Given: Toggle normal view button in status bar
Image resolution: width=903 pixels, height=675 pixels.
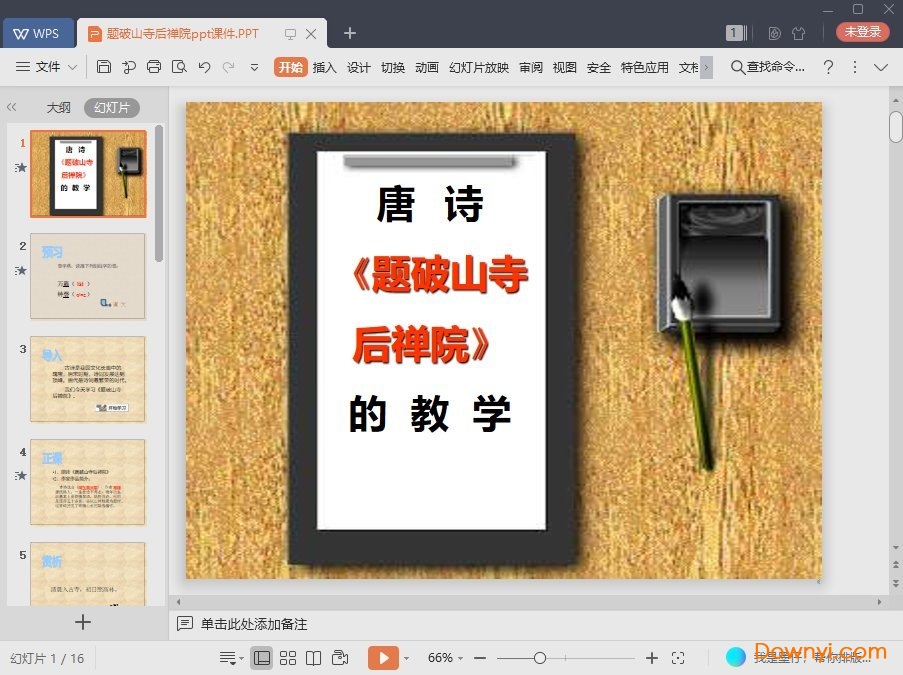Looking at the screenshot, I should (261, 658).
